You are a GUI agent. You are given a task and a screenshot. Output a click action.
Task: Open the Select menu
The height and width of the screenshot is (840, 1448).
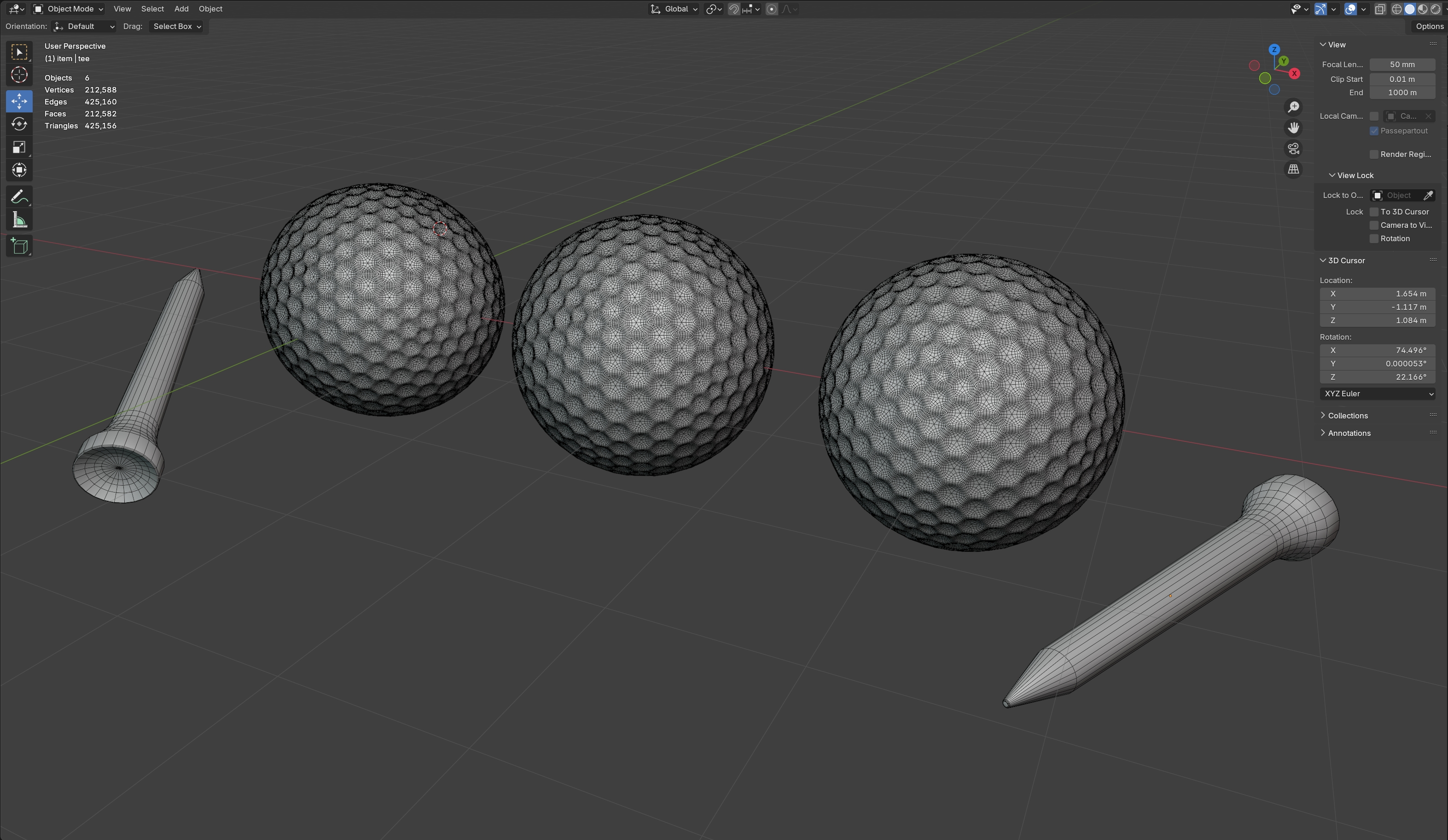pyautogui.click(x=152, y=9)
